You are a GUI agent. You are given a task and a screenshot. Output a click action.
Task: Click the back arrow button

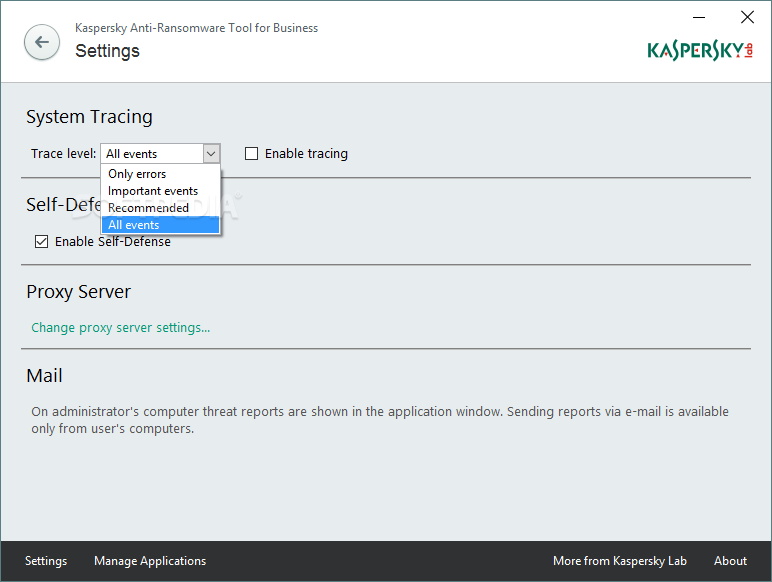click(x=42, y=42)
